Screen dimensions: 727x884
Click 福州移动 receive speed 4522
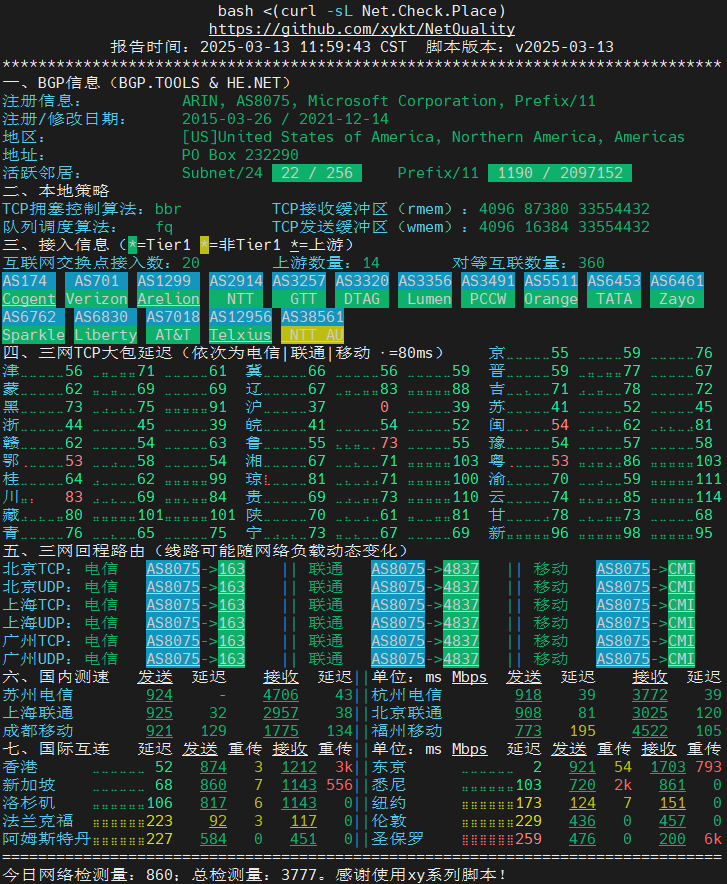[650, 731]
